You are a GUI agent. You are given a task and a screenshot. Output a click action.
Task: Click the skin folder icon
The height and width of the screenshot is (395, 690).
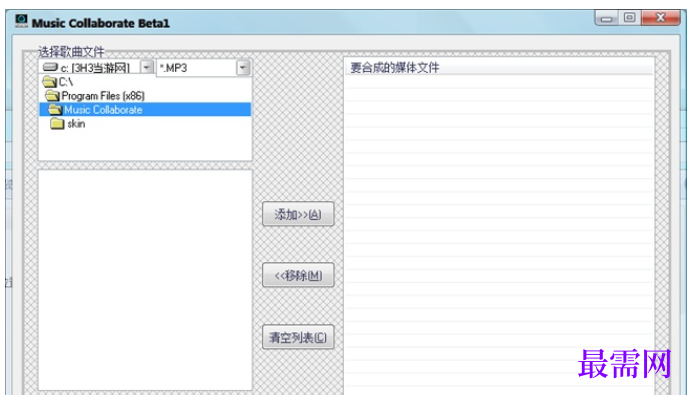[x=57, y=124]
